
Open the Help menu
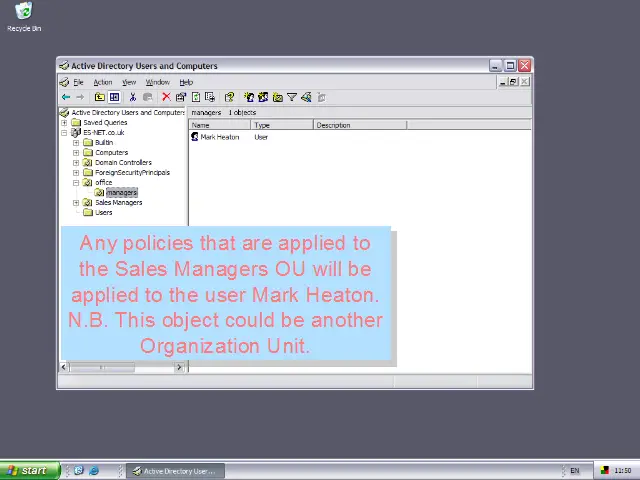click(x=186, y=82)
